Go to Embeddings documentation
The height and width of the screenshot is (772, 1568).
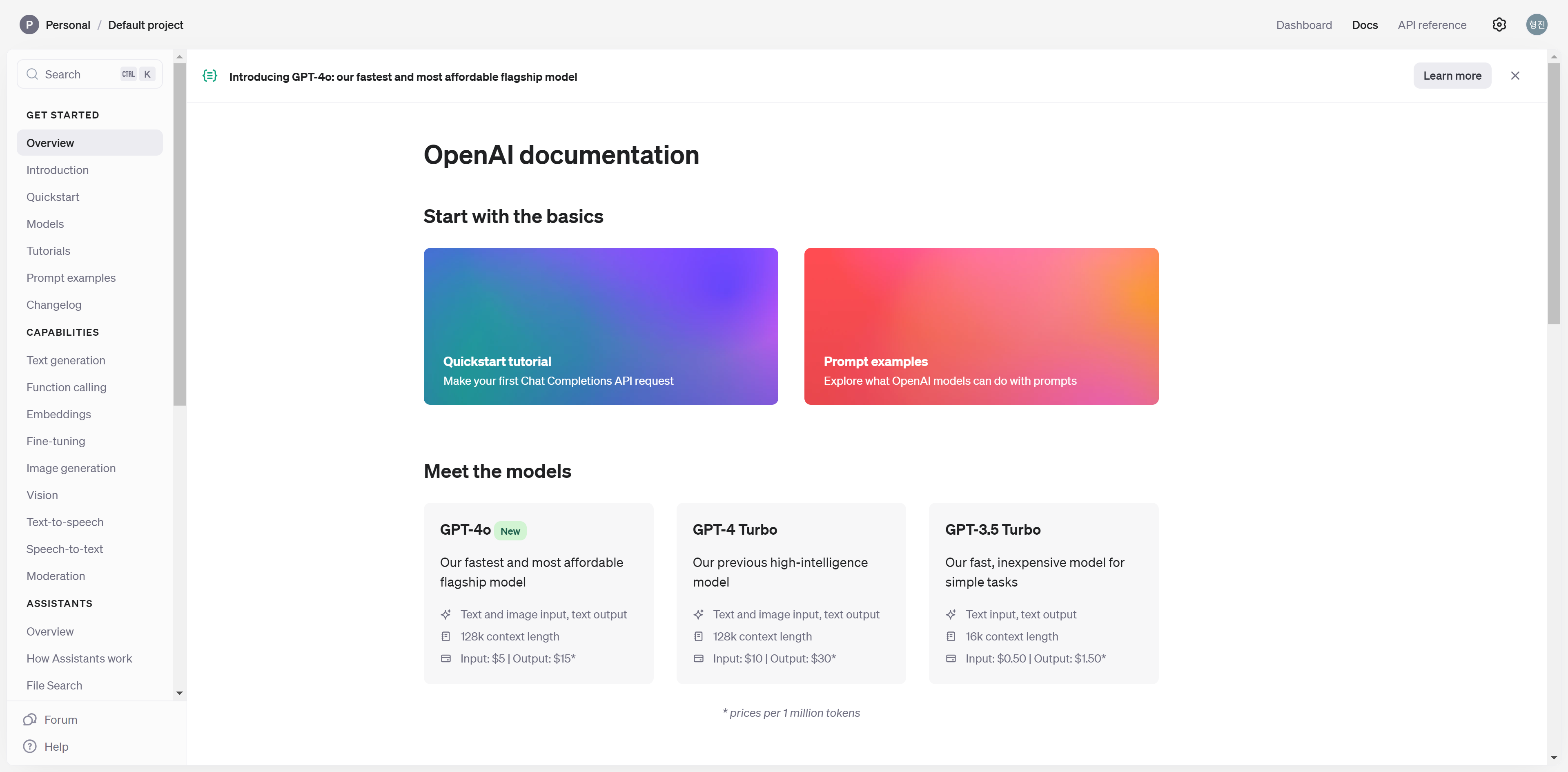pyautogui.click(x=58, y=414)
